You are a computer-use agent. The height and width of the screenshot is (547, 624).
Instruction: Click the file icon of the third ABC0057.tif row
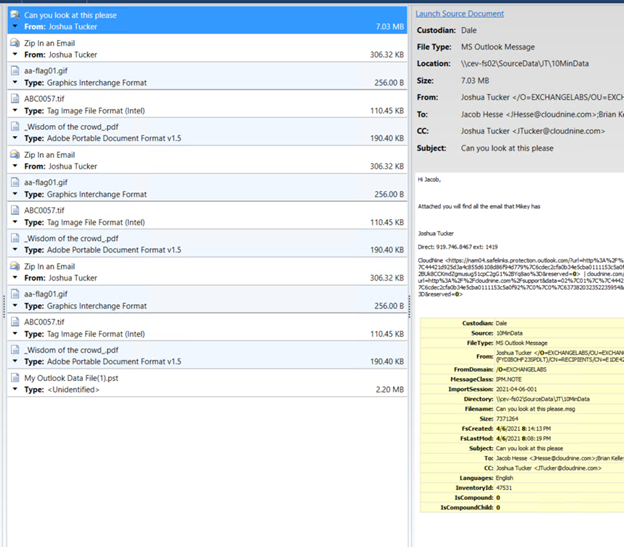tap(15, 321)
